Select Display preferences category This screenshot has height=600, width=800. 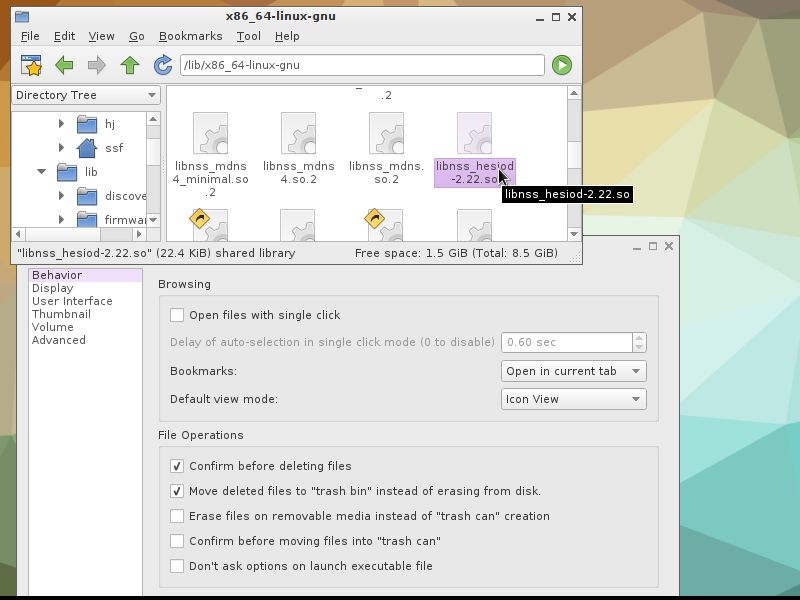coord(85,288)
